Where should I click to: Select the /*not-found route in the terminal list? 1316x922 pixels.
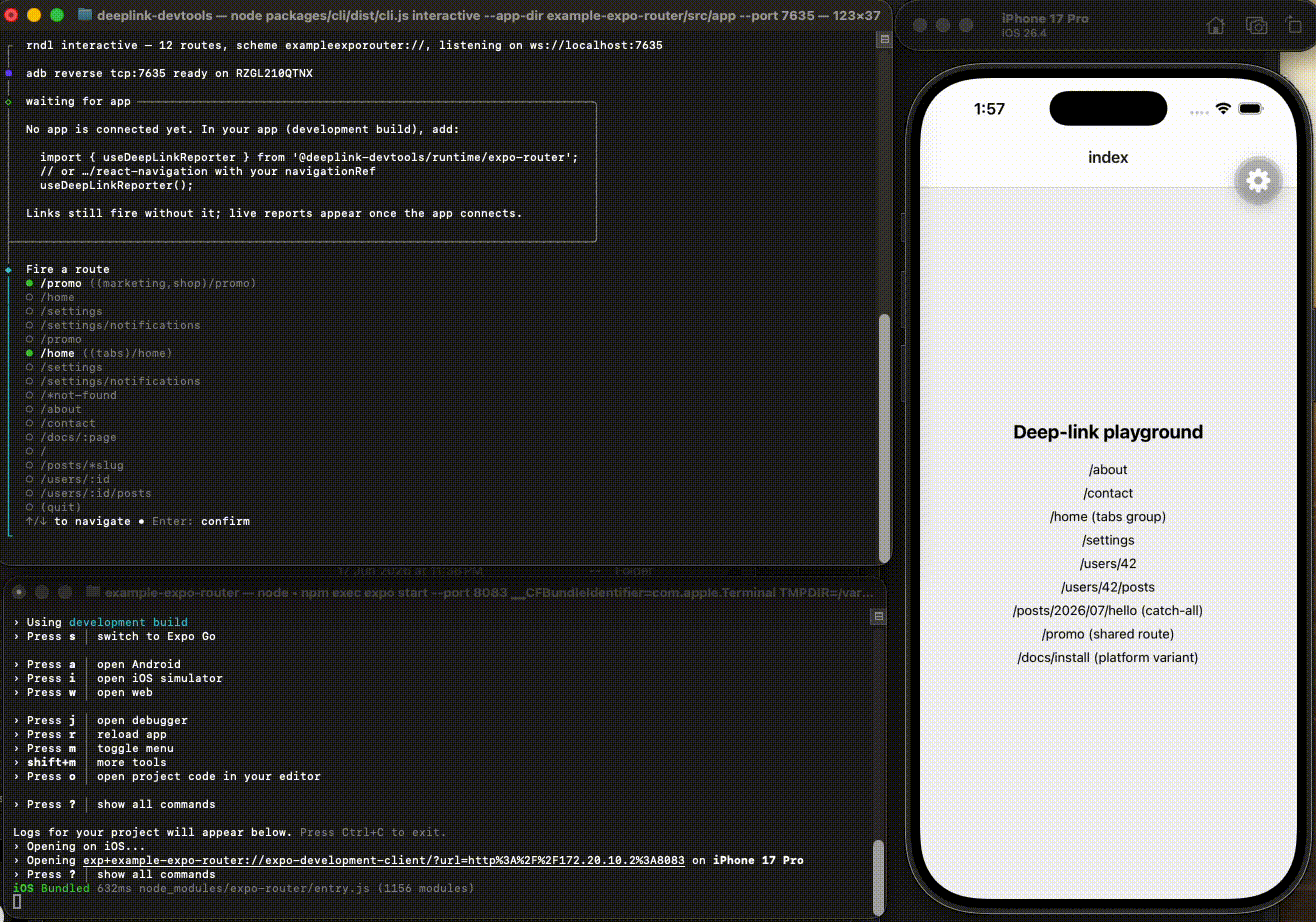[x=71, y=395]
